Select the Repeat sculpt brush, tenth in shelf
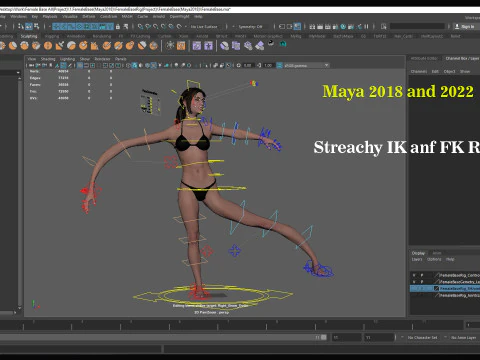Viewport: 480px width, 360px height. [107, 45]
